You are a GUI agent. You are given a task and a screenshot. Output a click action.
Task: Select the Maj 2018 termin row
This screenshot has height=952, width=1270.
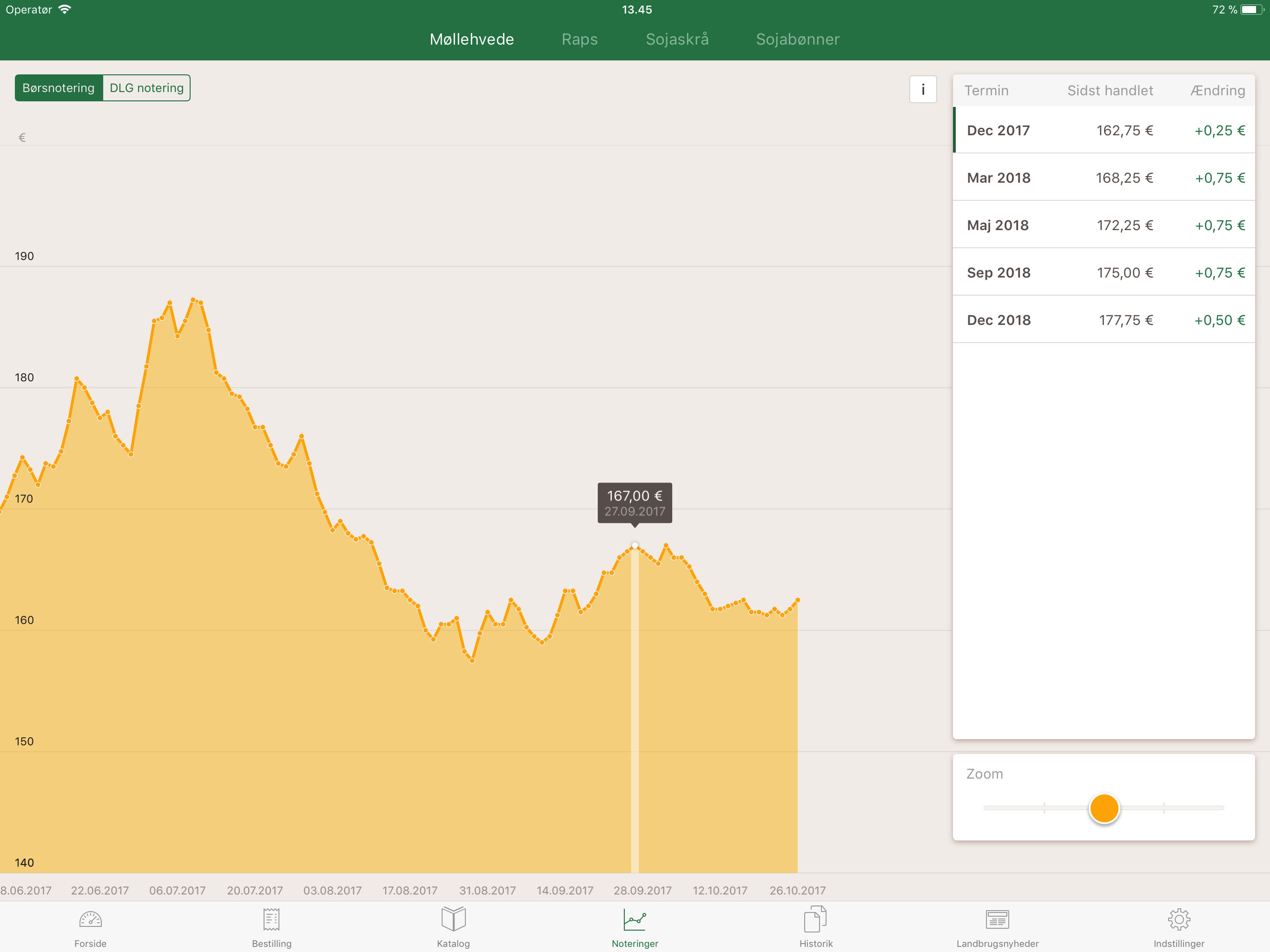pos(1104,225)
